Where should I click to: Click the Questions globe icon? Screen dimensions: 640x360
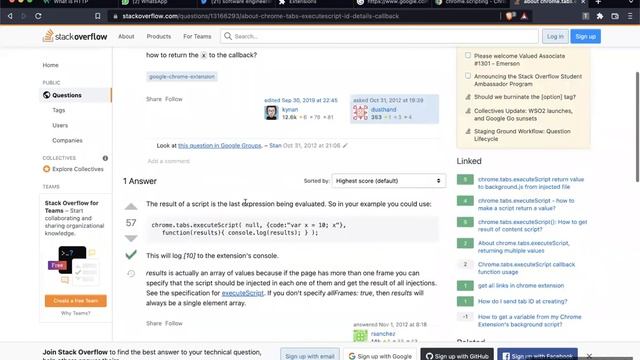tap(47, 95)
